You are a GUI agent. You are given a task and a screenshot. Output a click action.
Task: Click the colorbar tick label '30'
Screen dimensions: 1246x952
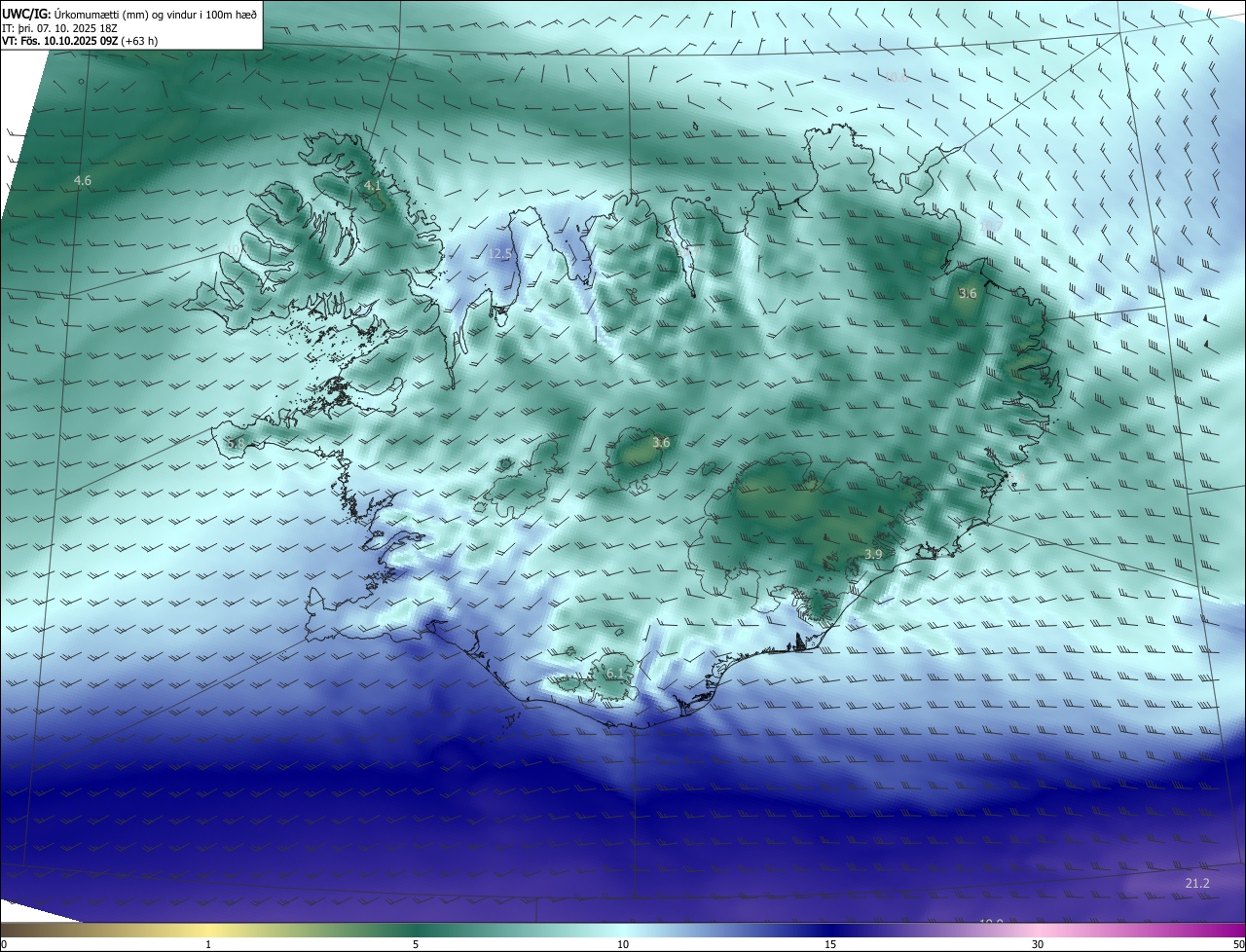pyautogui.click(x=1038, y=944)
